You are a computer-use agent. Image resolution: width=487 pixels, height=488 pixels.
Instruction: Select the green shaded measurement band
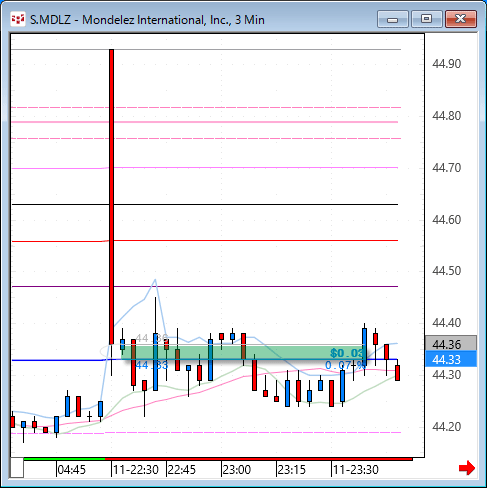pos(243,352)
